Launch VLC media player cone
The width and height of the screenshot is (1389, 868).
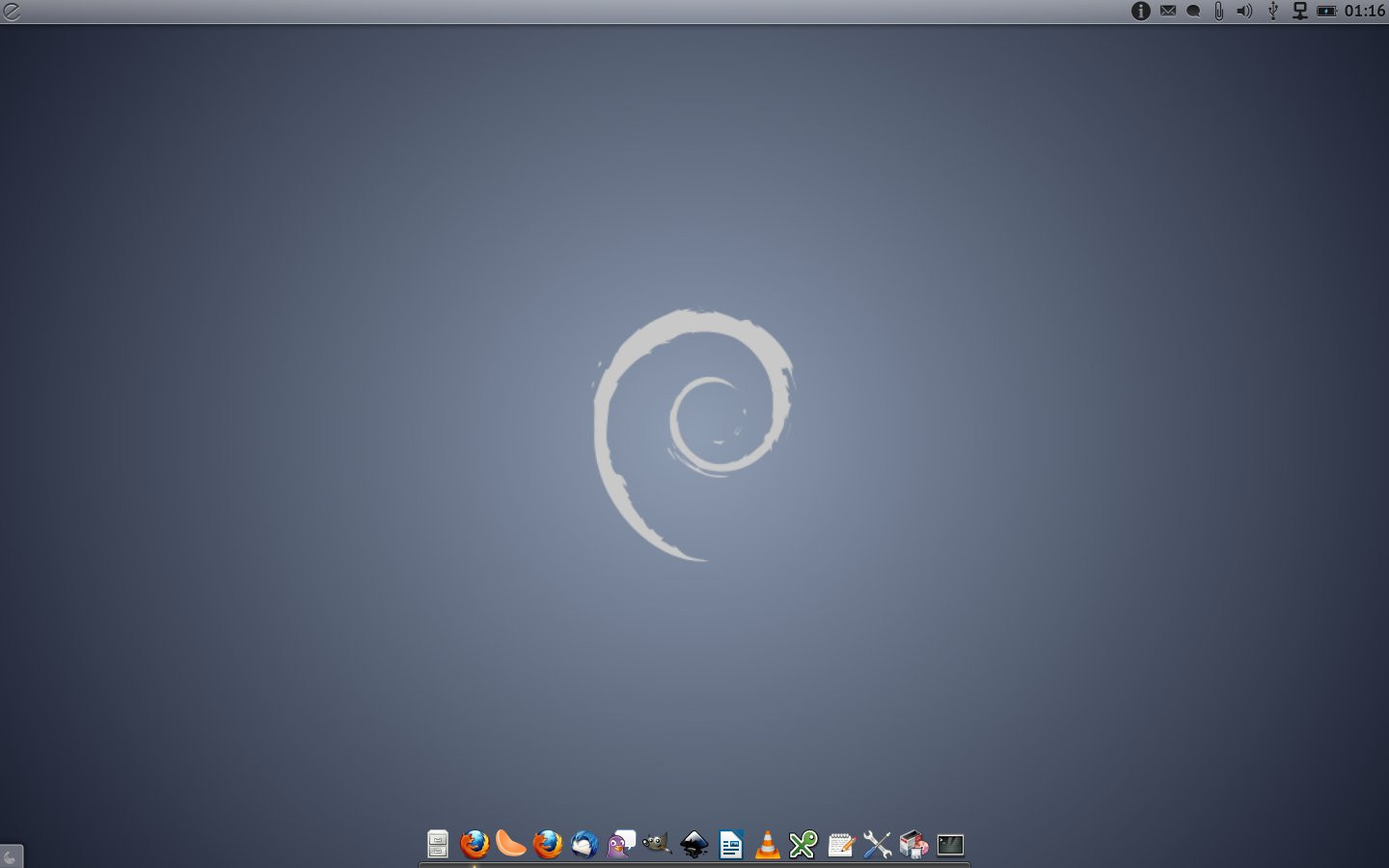pyautogui.click(x=767, y=844)
